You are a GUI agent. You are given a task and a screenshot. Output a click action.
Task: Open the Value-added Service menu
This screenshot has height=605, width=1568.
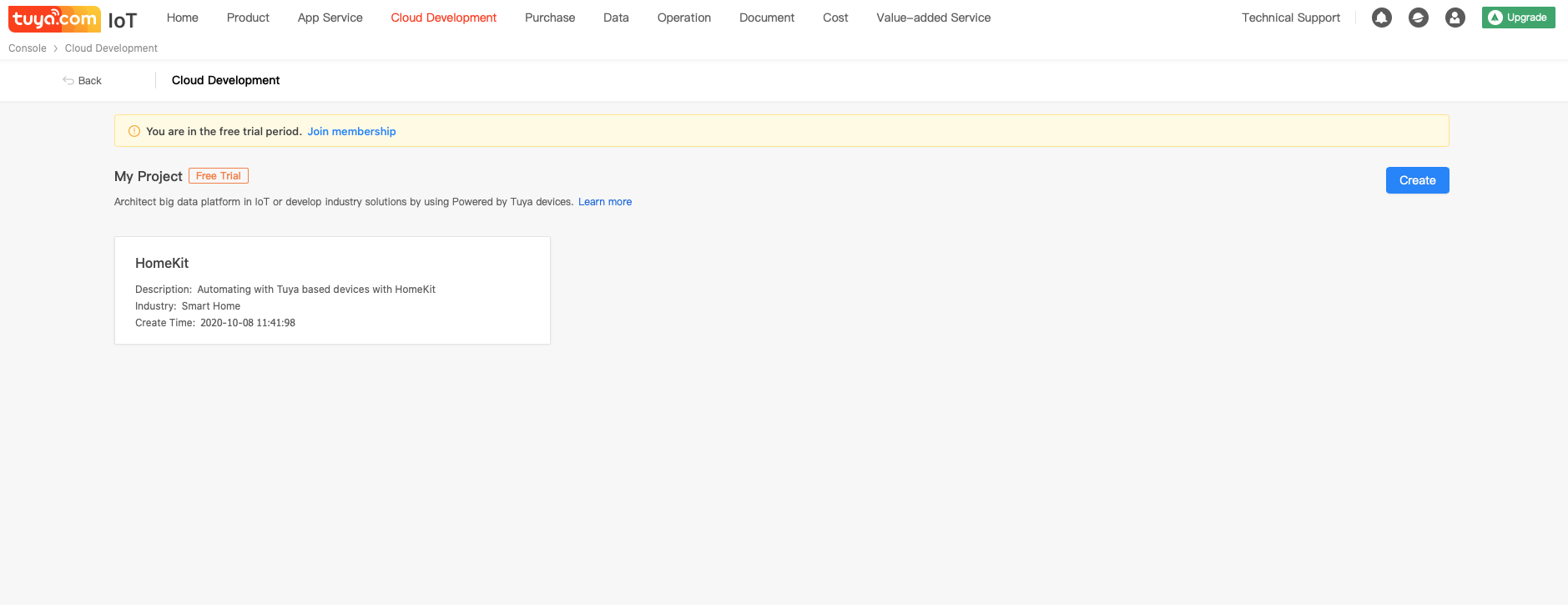[x=934, y=18]
